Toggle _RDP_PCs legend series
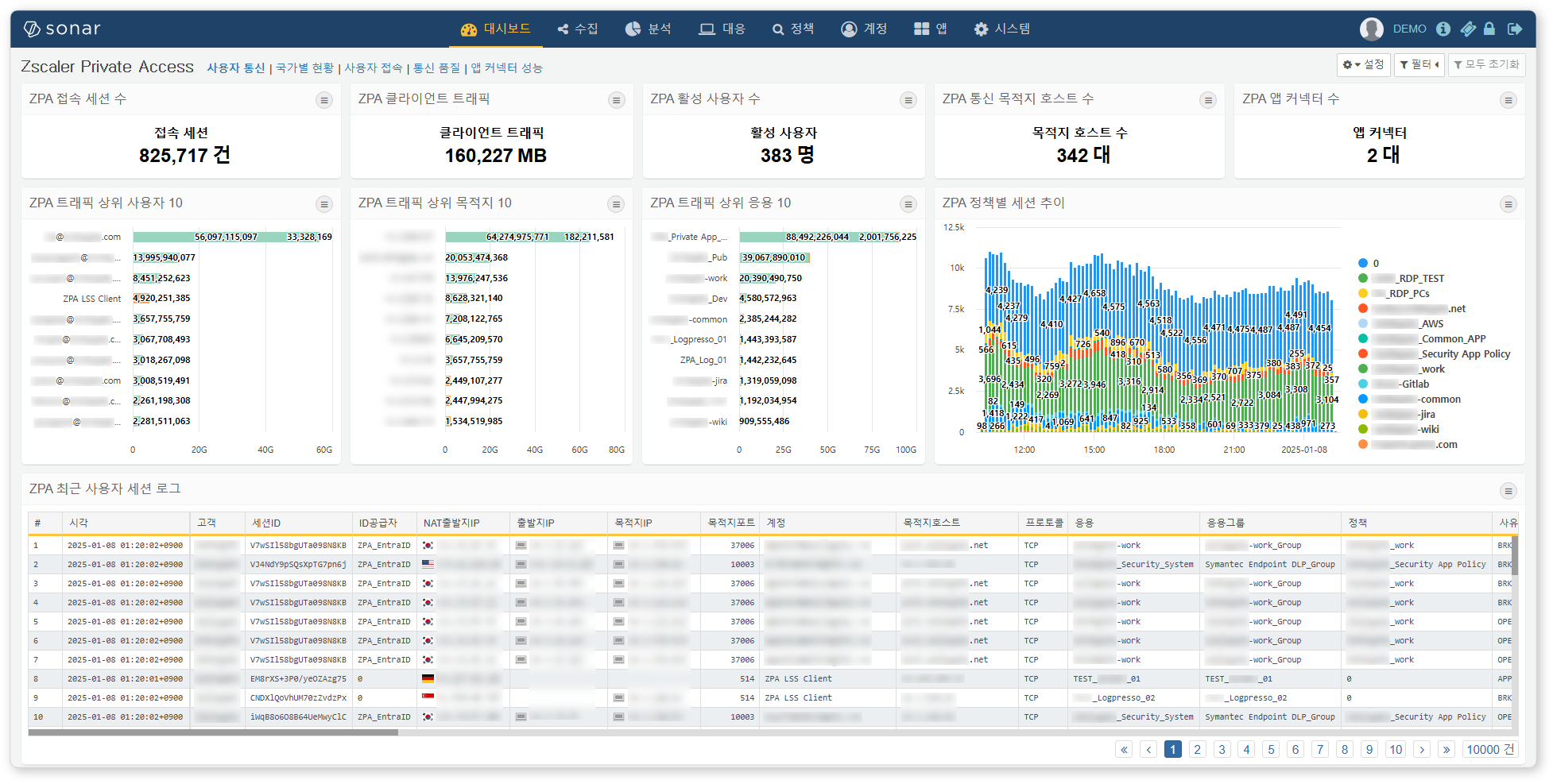The height and width of the screenshot is (784, 1553). pyautogui.click(x=1394, y=293)
